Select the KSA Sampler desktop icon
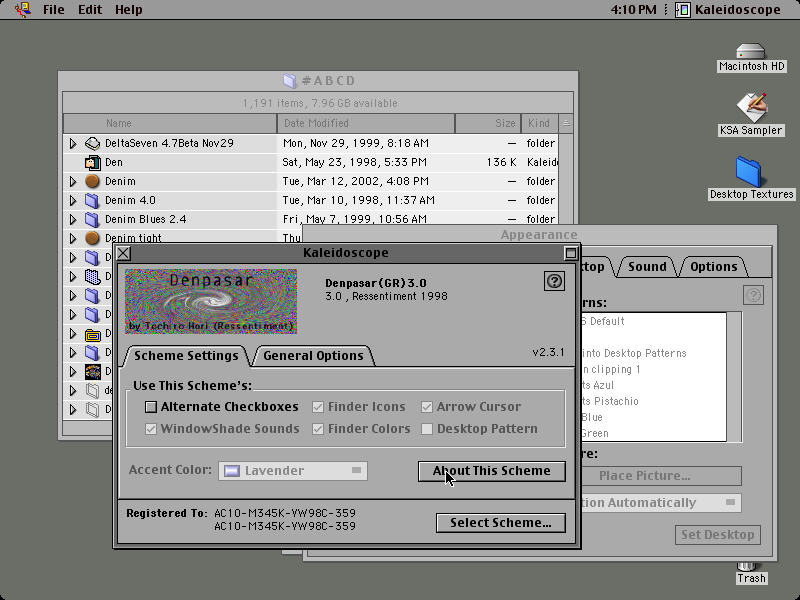Screen dimensions: 800x600 pyautogui.click(x=751, y=107)
